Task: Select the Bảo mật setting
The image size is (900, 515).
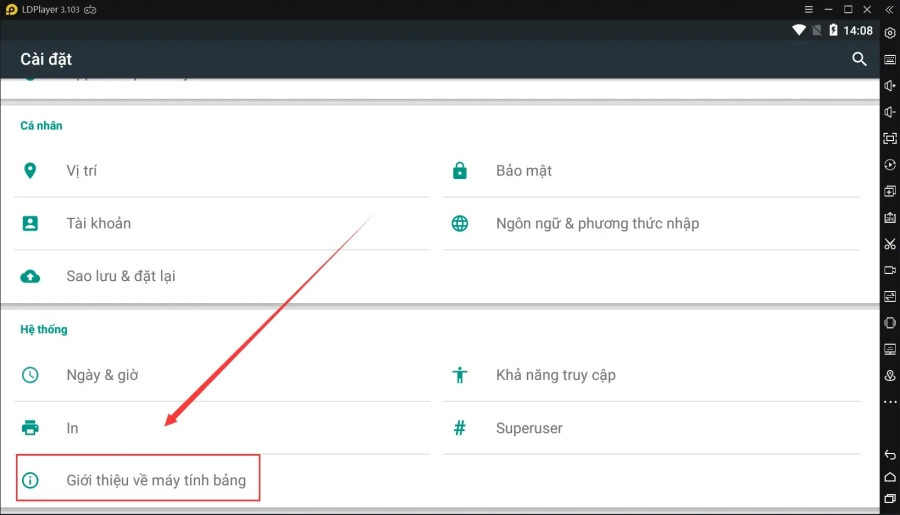Action: coord(523,171)
